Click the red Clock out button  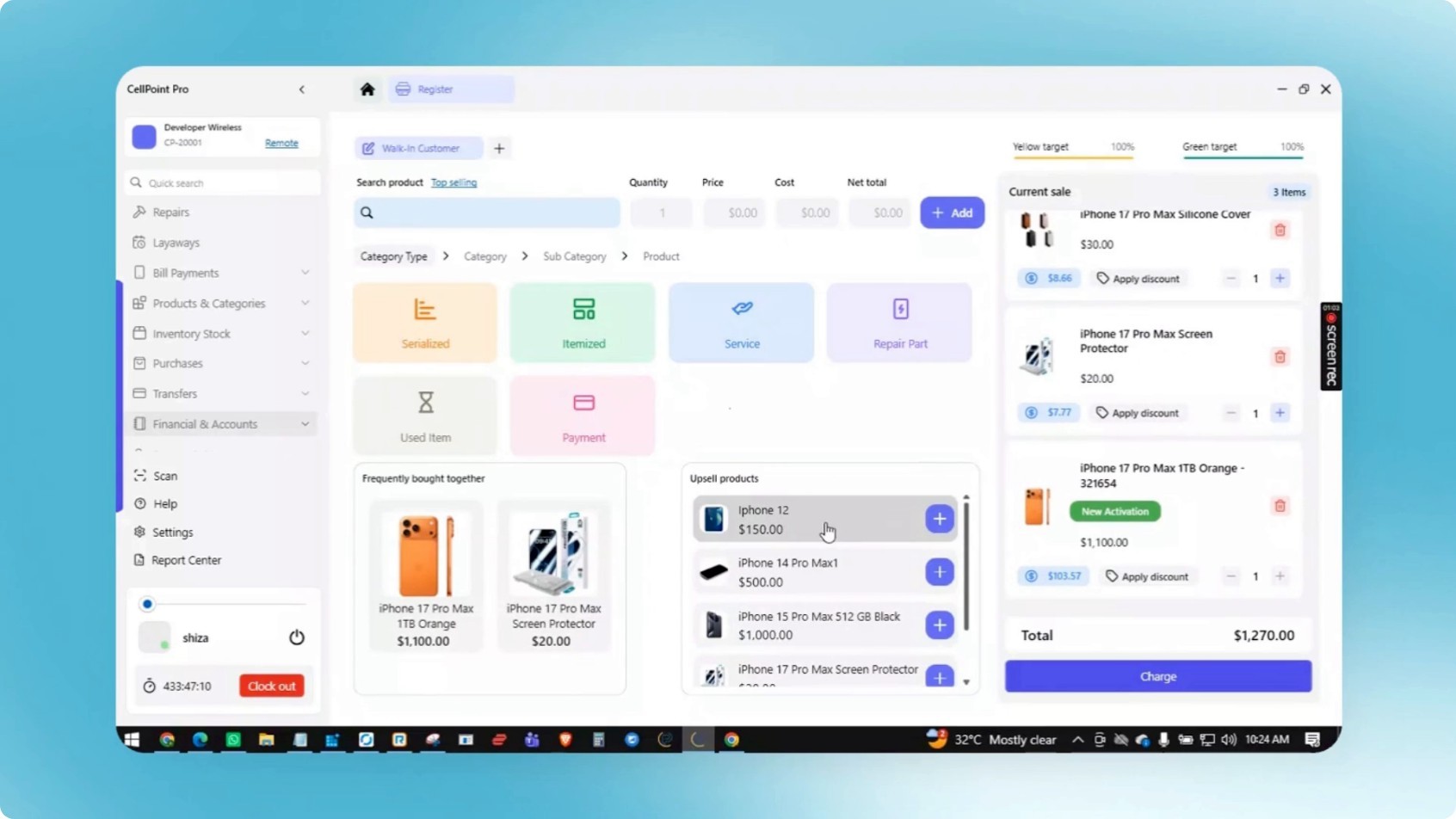pyautogui.click(x=272, y=687)
